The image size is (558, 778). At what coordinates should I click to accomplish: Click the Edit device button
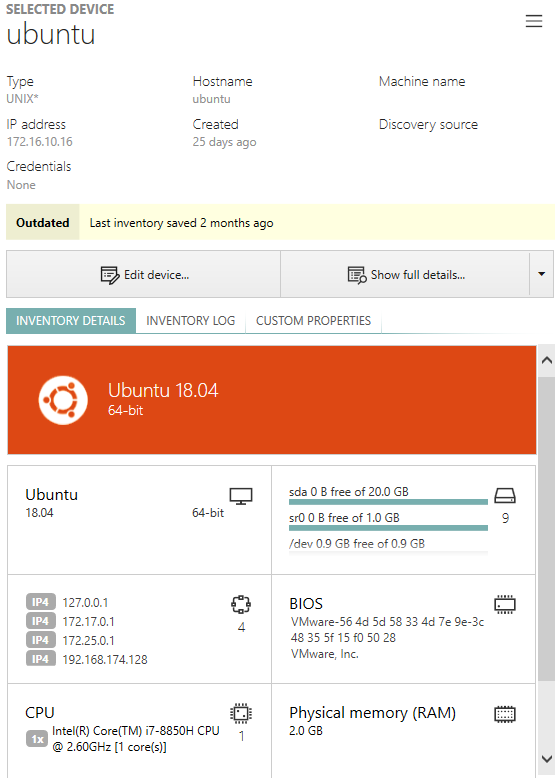(x=143, y=274)
